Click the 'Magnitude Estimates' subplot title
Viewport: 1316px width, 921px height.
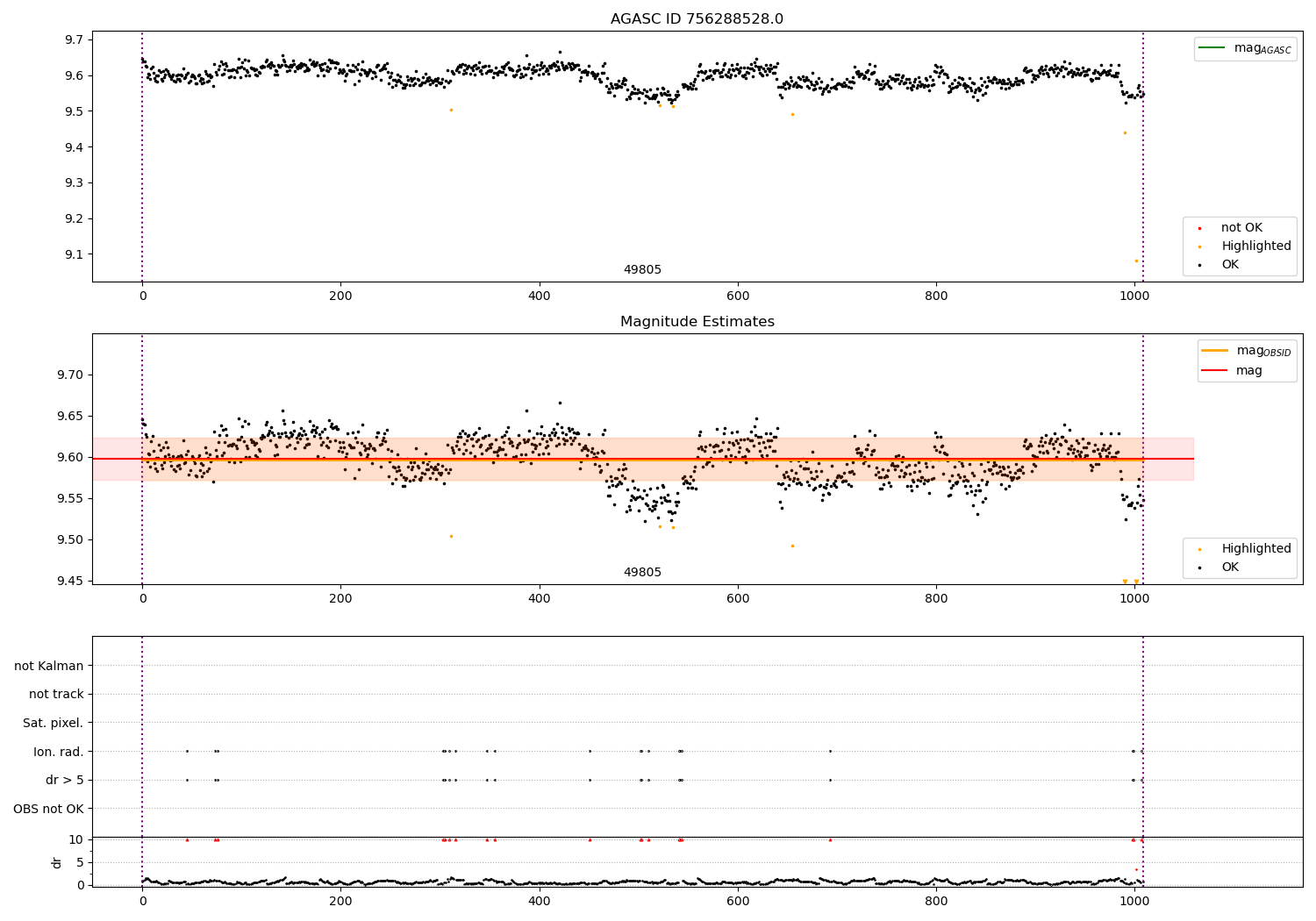pos(697,322)
